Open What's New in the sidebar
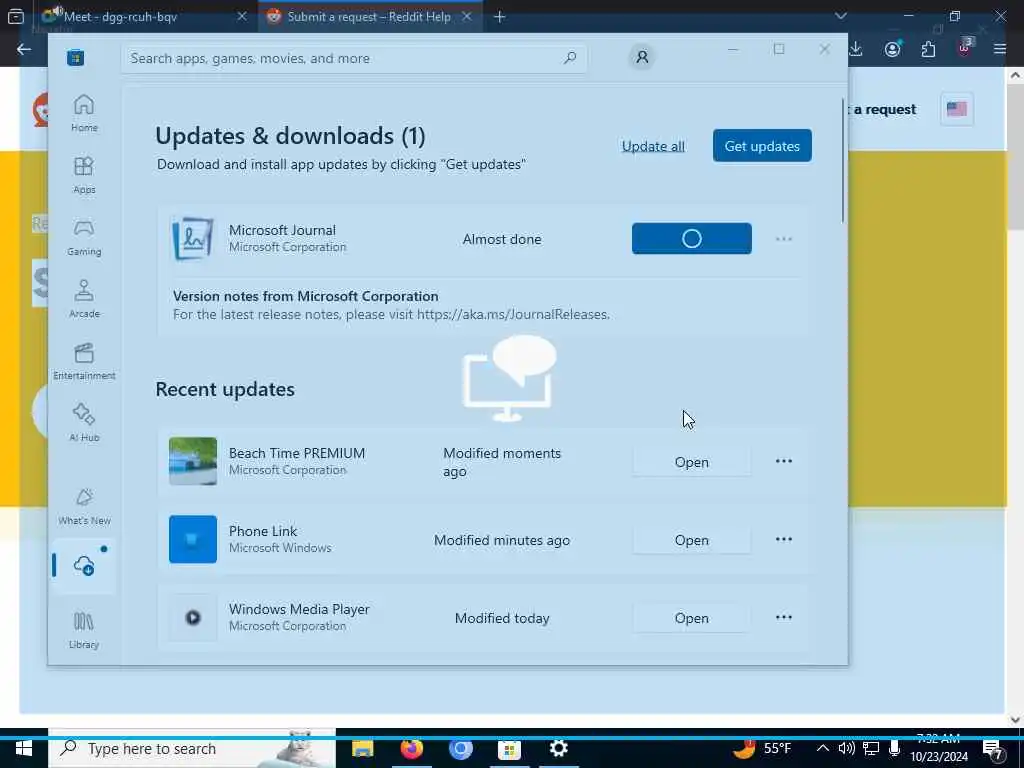The width and height of the screenshot is (1024, 768). pos(84,507)
